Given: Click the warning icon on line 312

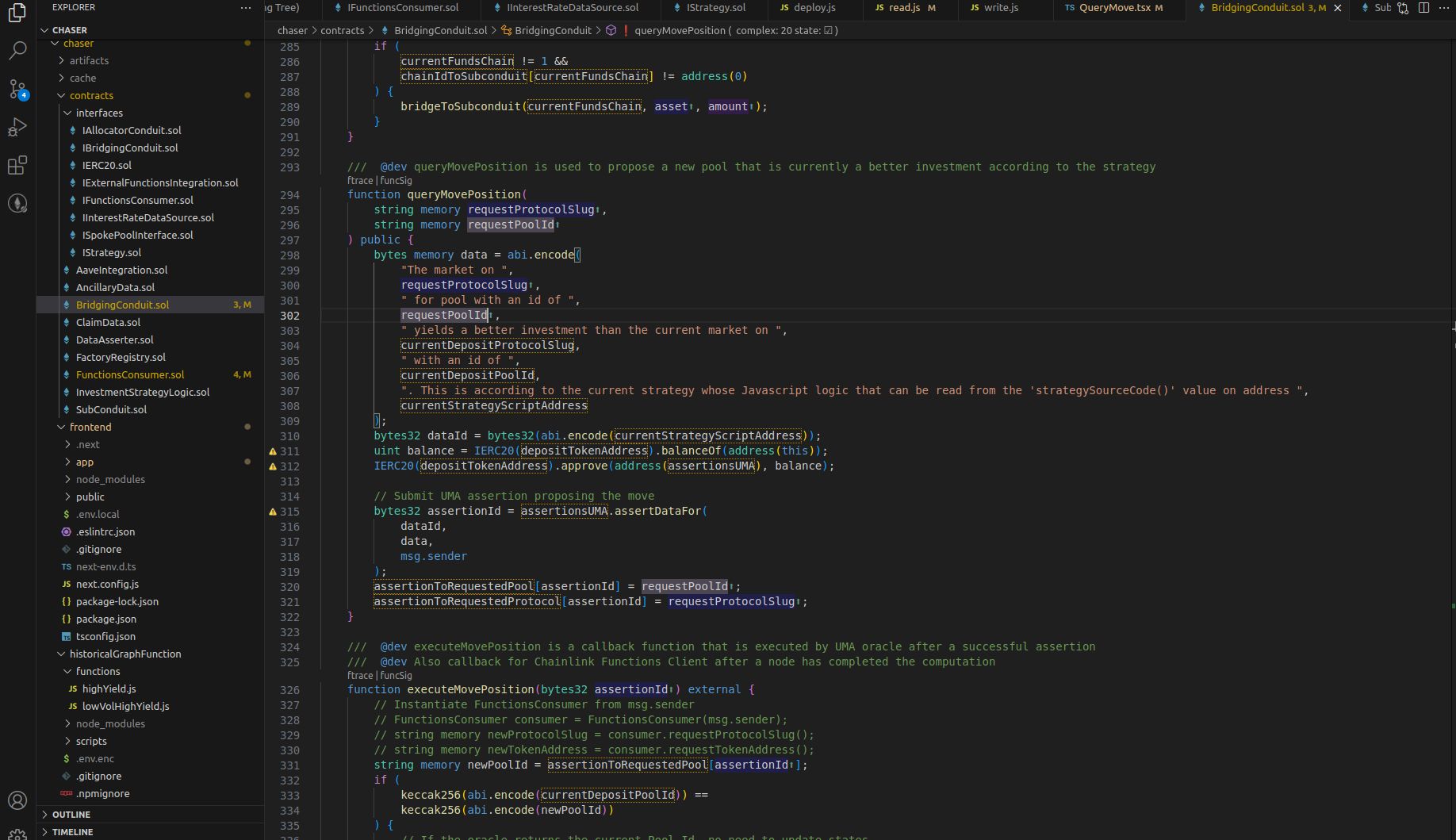Looking at the screenshot, I should pos(273,466).
